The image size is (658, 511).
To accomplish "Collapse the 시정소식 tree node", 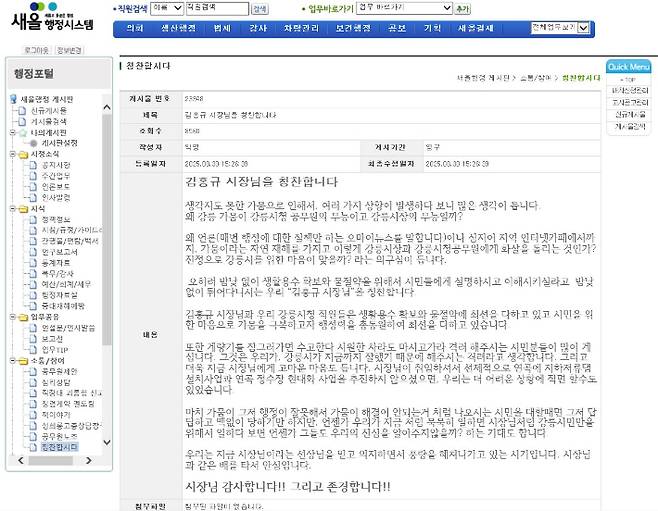I will pyautogui.click(x=13, y=154).
